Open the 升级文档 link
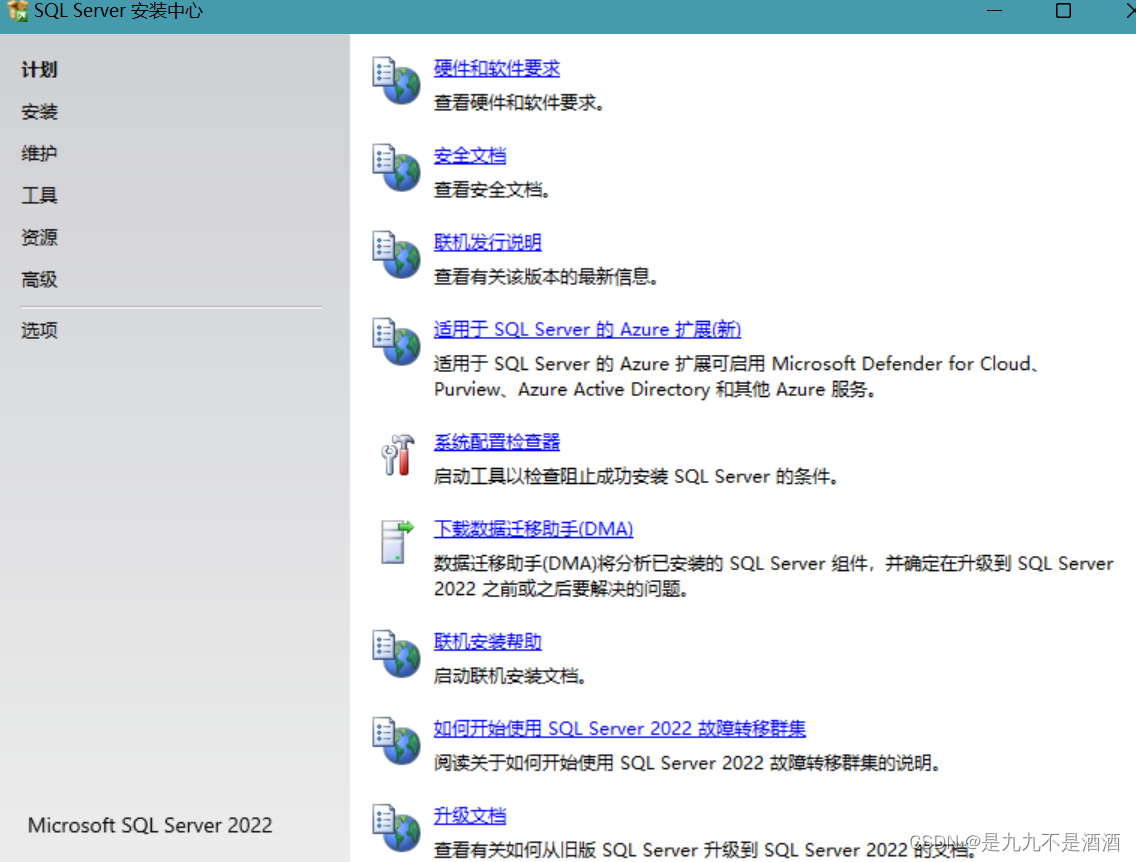Screen dimensions: 1136x862 coord(469,815)
